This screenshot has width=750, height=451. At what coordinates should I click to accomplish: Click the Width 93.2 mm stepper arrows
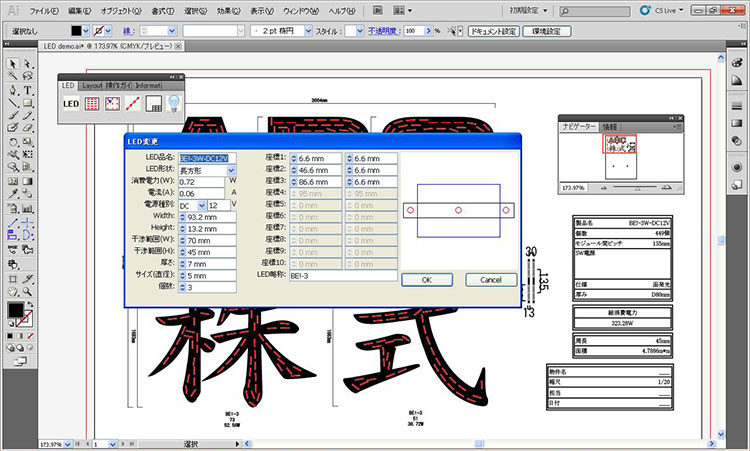[x=182, y=217]
